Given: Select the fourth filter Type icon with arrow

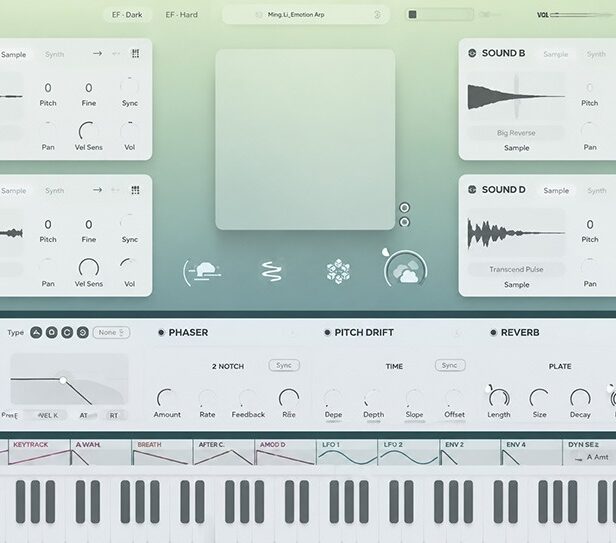Looking at the screenshot, I should (82, 332).
